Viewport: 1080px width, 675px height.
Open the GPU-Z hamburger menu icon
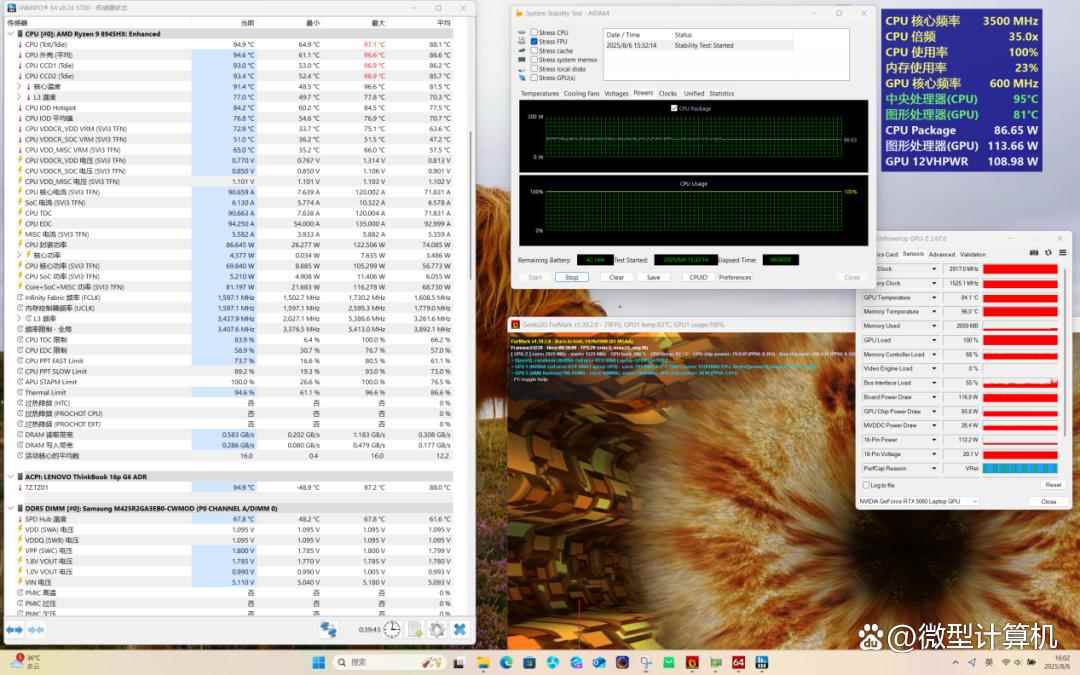click(x=1061, y=254)
